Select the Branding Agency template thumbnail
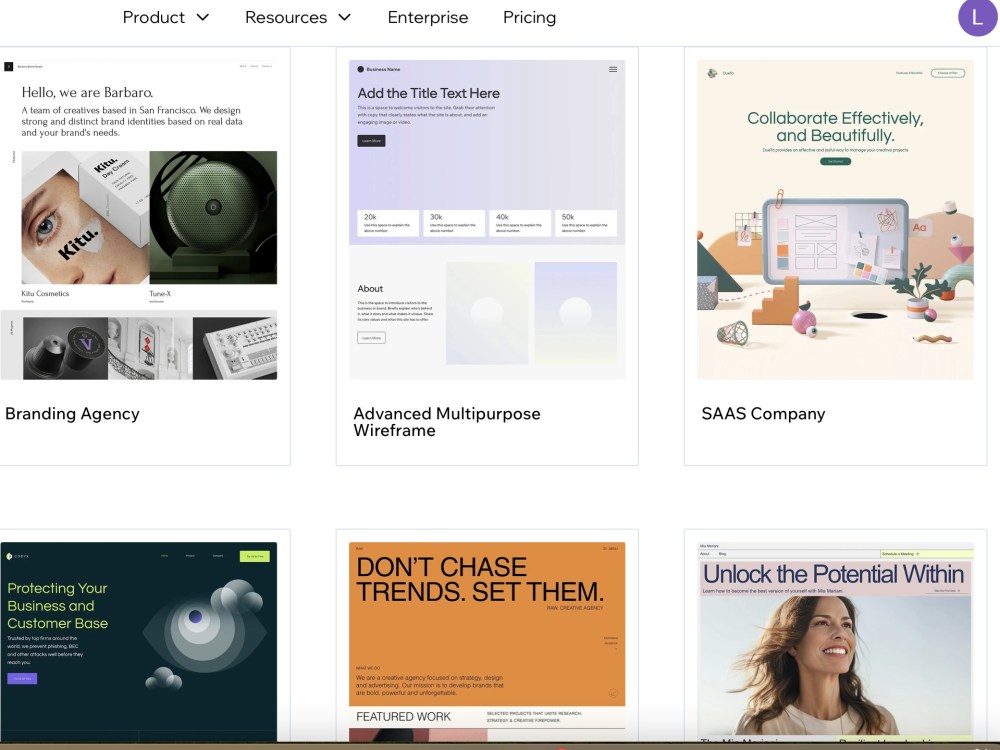 click(x=139, y=219)
